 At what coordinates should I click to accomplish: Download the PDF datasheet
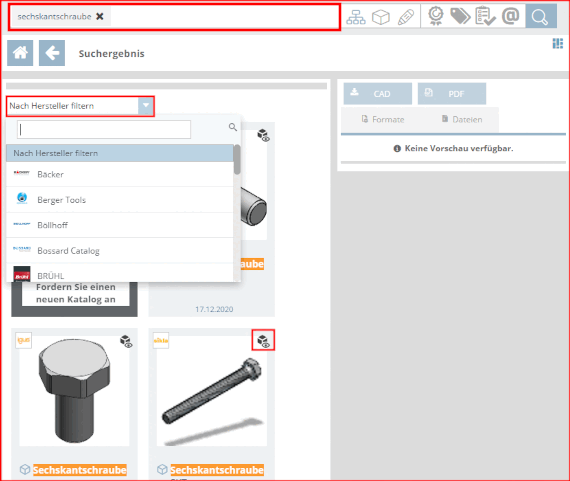[451, 94]
